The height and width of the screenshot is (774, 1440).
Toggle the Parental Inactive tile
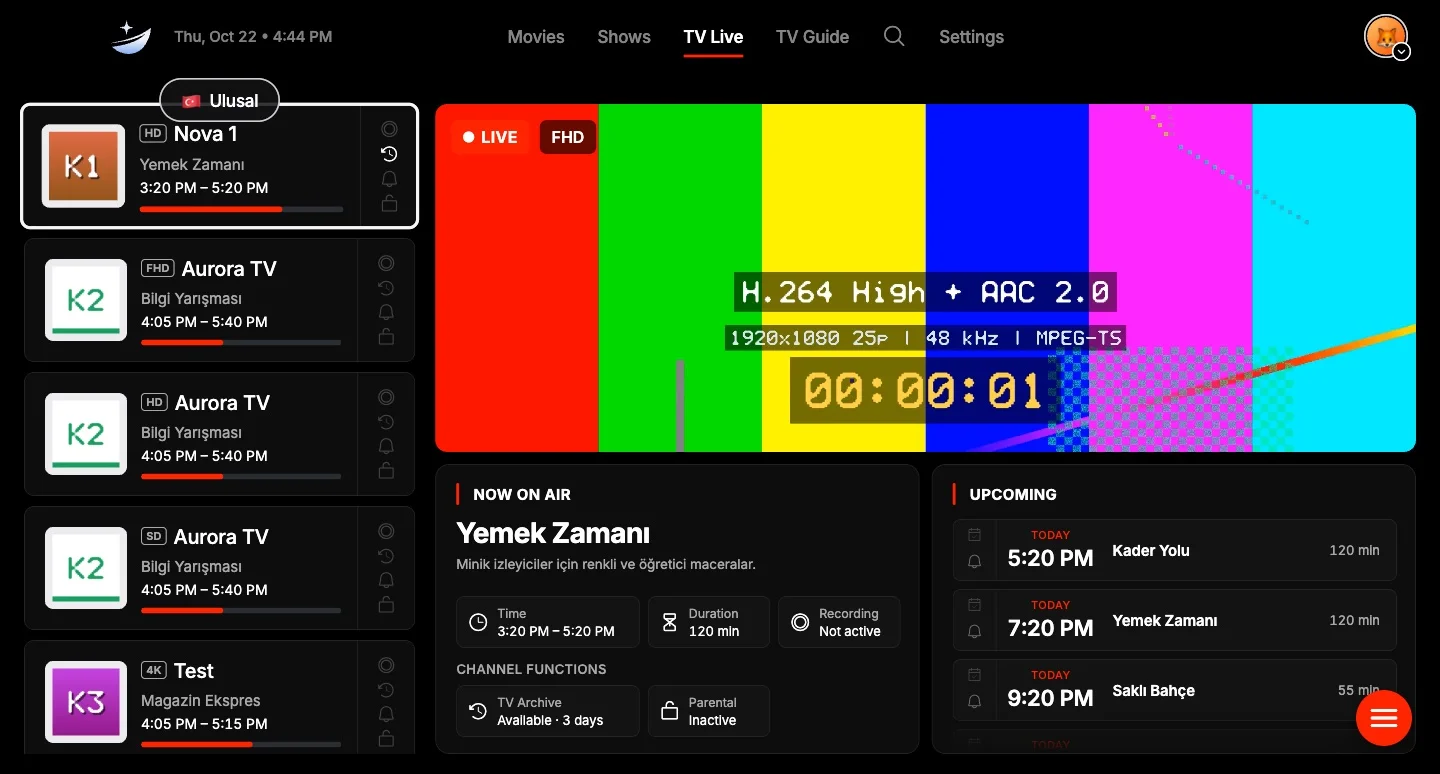click(x=709, y=711)
